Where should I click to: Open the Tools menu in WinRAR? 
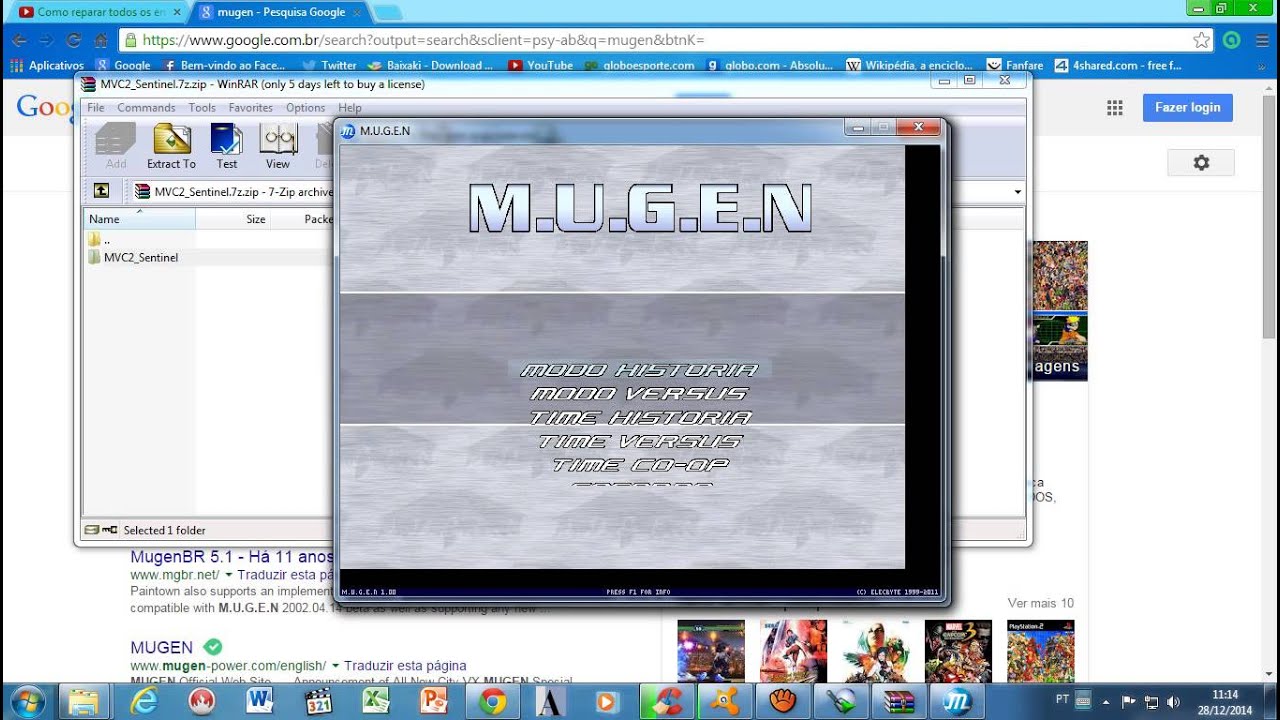(x=202, y=108)
